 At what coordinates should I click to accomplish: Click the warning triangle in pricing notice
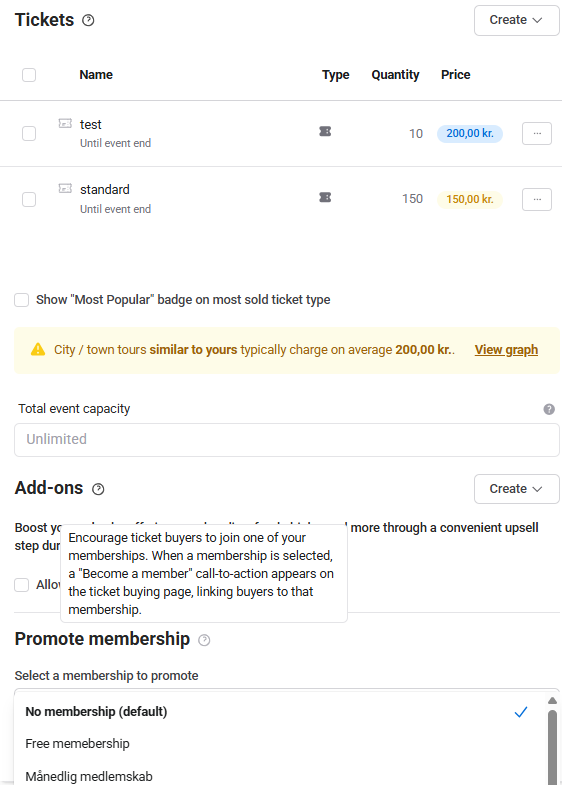38,349
